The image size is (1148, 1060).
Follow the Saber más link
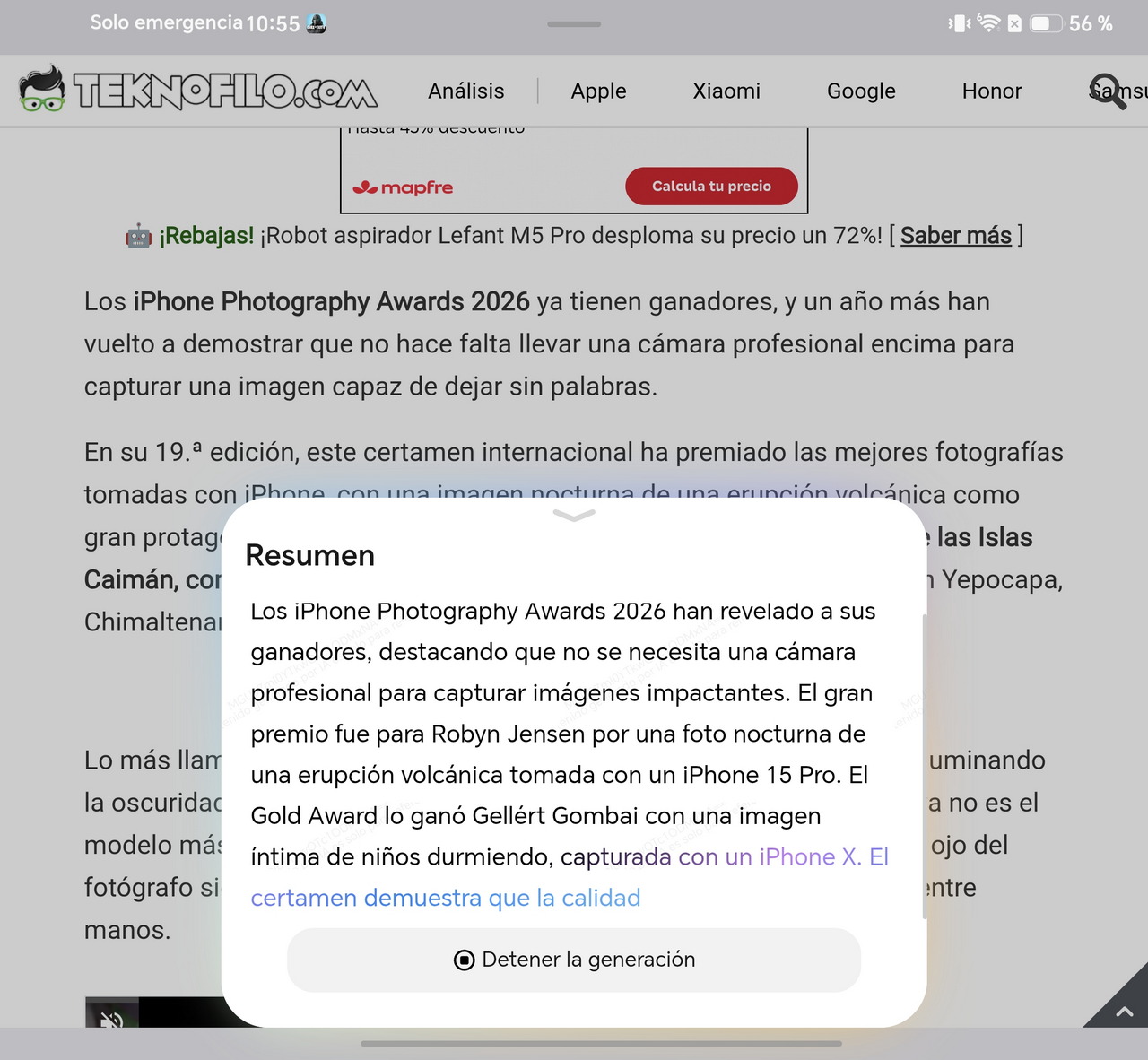click(956, 235)
